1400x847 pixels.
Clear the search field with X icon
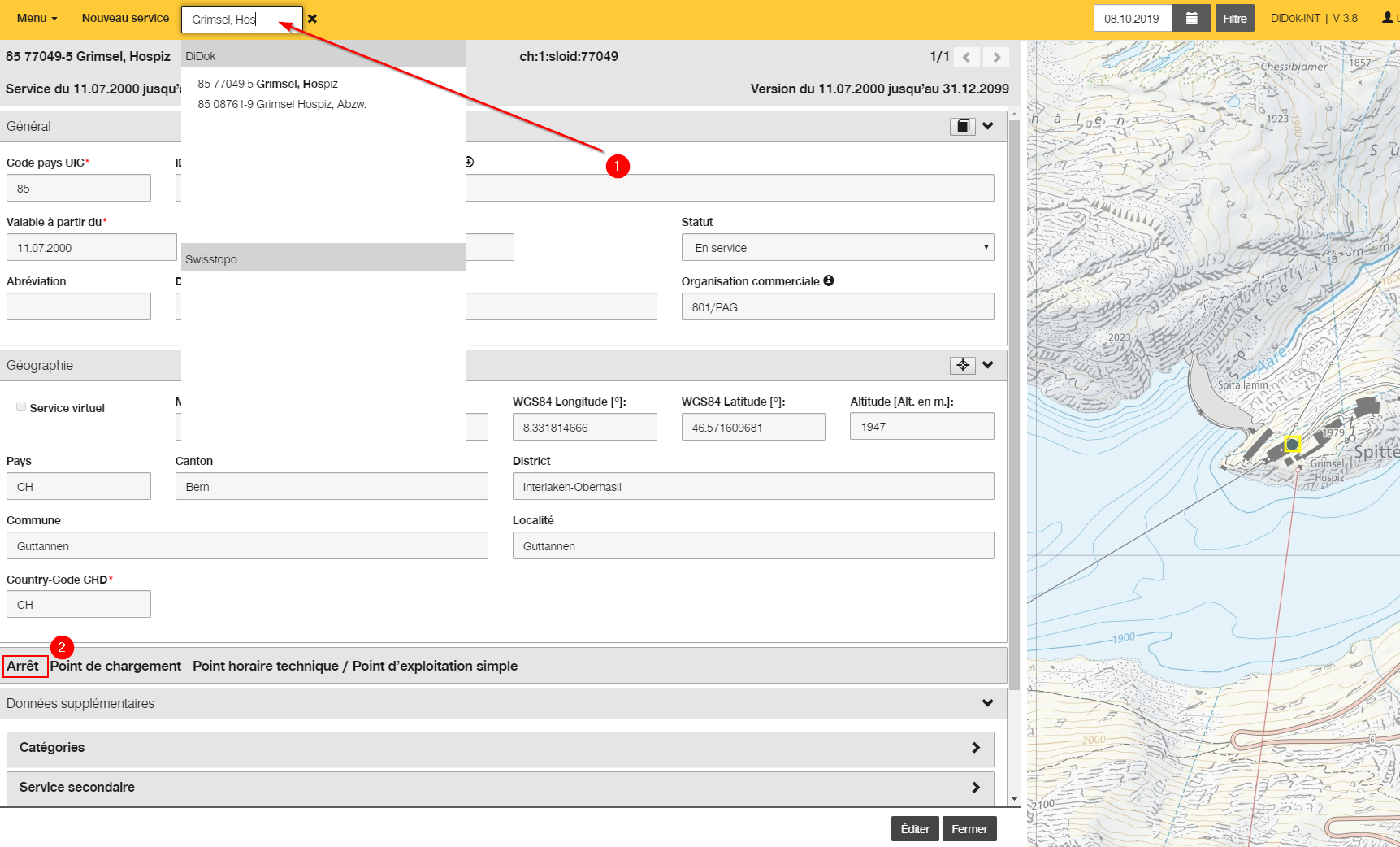coord(312,19)
